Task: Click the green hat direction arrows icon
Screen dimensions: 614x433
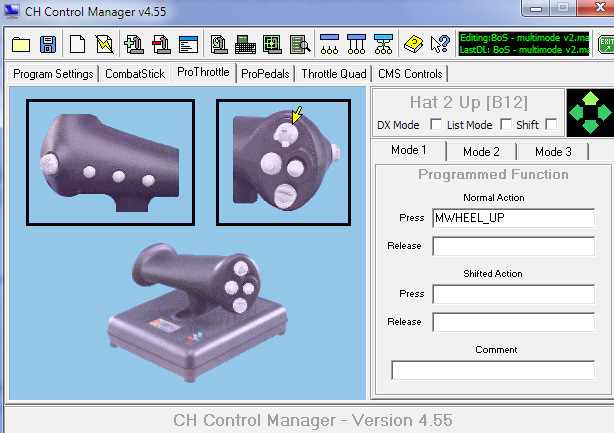Action: pos(590,113)
